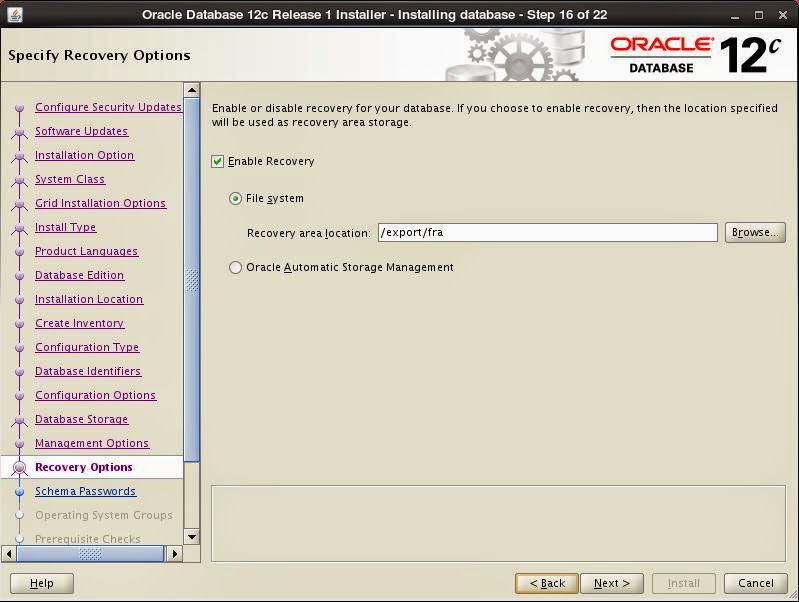Open the Database Identifiers step
799x602 pixels.
coord(88,371)
